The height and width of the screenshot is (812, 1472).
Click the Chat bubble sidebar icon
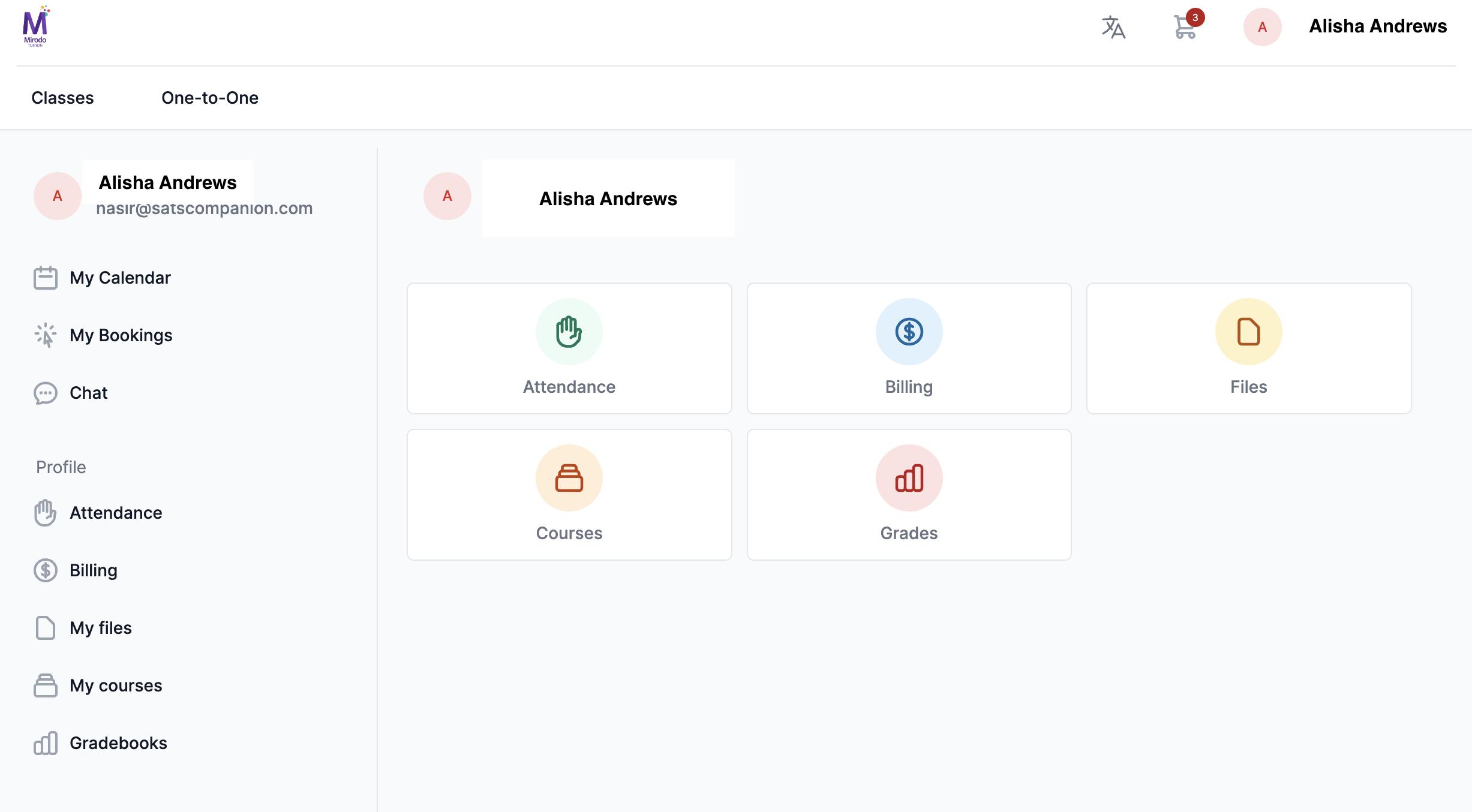[x=46, y=393]
